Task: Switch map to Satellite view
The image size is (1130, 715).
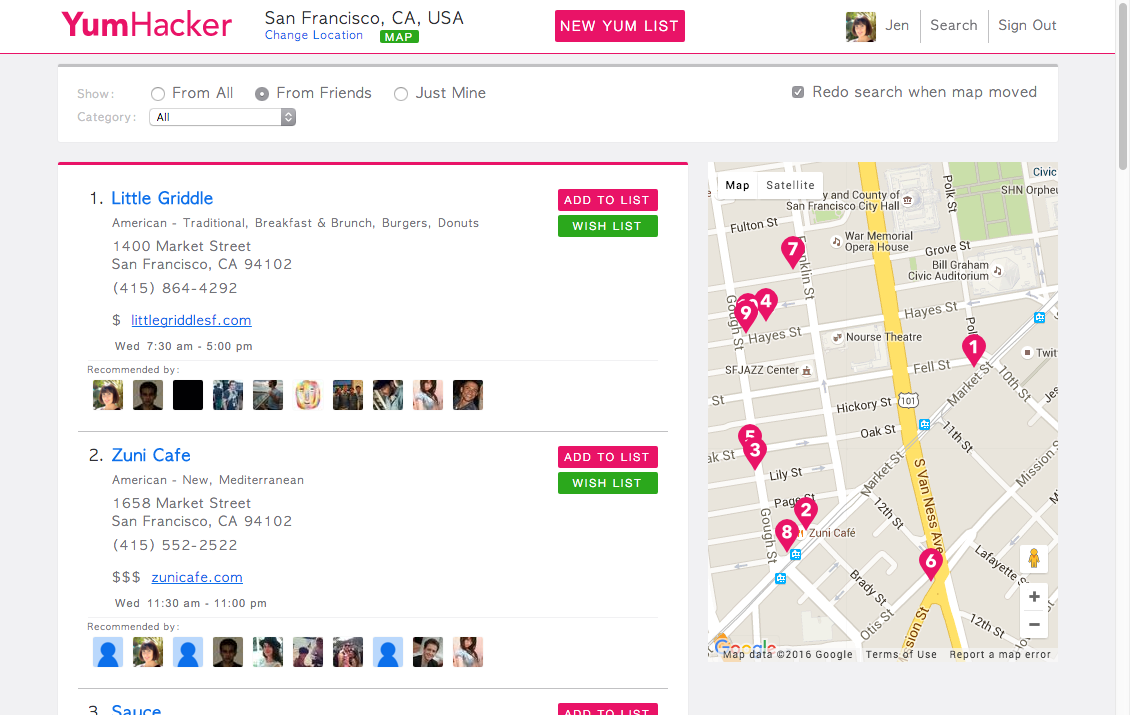Action: coord(790,185)
